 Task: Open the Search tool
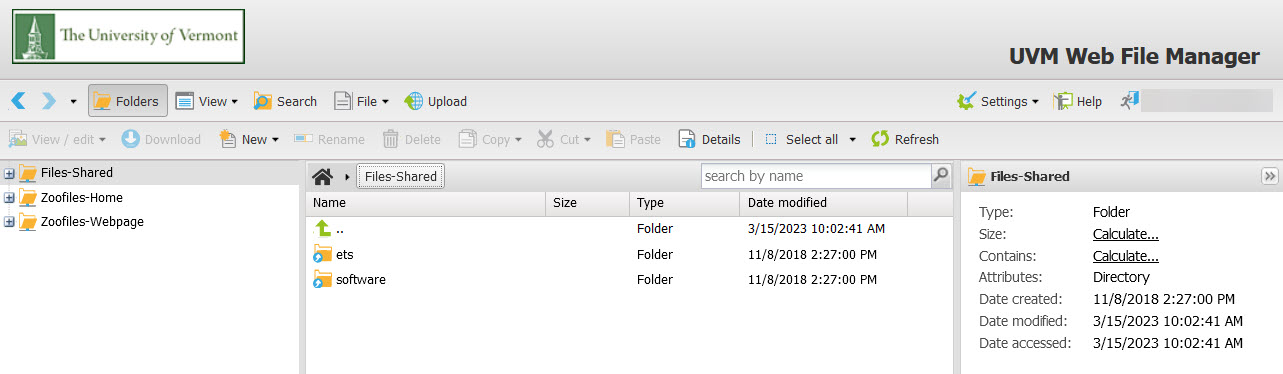tap(285, 101)
